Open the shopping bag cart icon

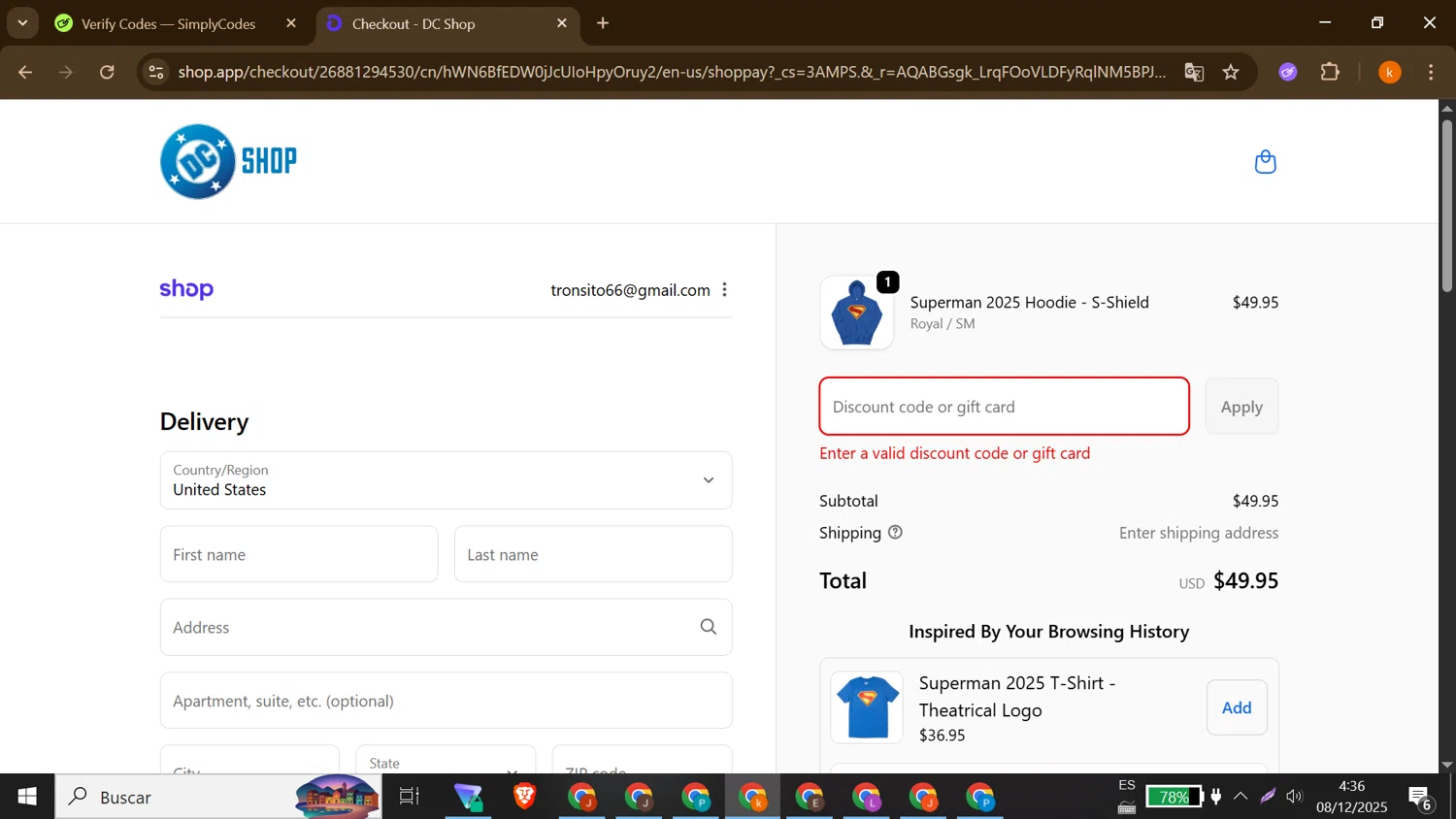(x=1265, y=162)
